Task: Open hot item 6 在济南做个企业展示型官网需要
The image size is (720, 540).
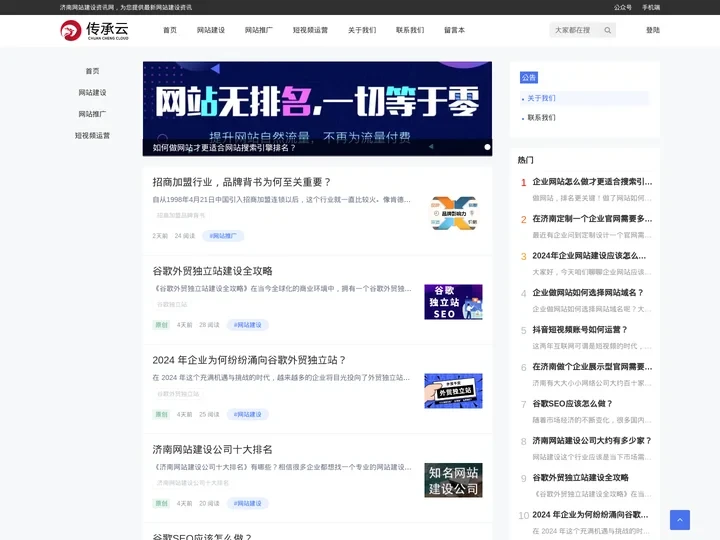Action: pyautogui.click(x=592, y=367)
